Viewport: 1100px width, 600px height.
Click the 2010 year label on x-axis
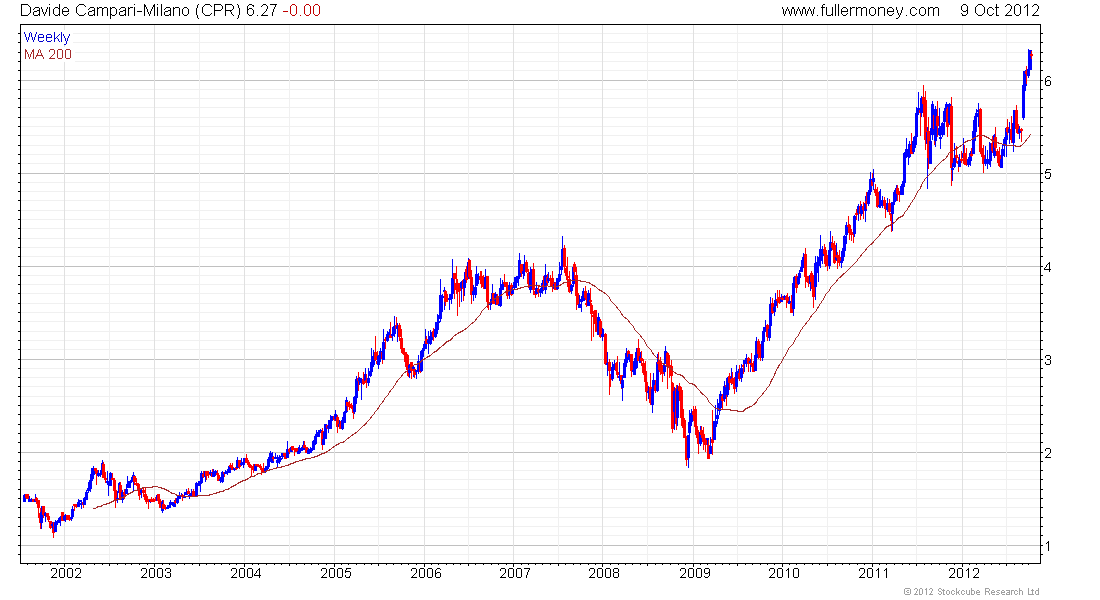784,573
